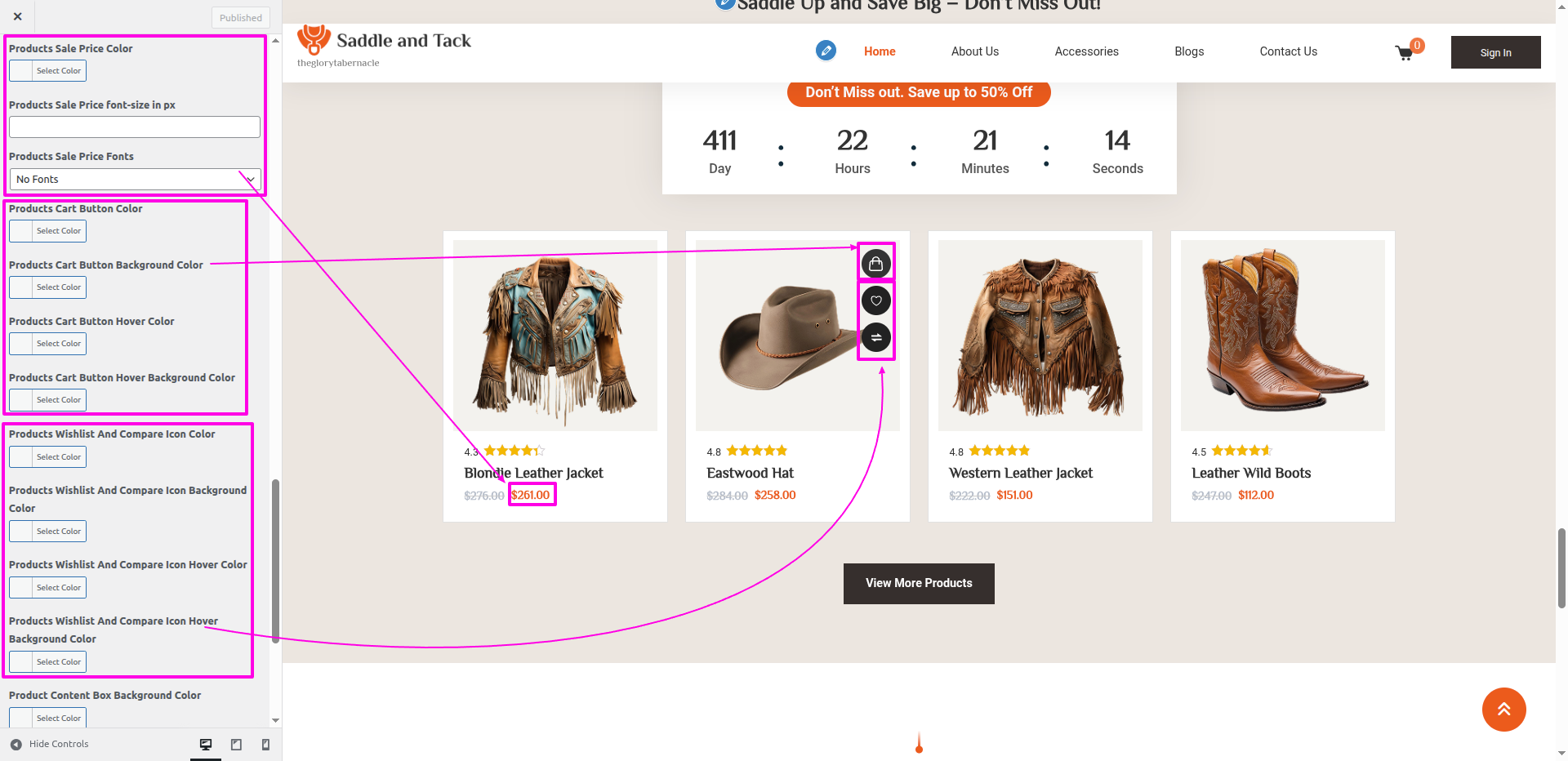Click add-to-cart bag icon on Eastwood Hat
1568x761 pixels.
coord(875,264)
